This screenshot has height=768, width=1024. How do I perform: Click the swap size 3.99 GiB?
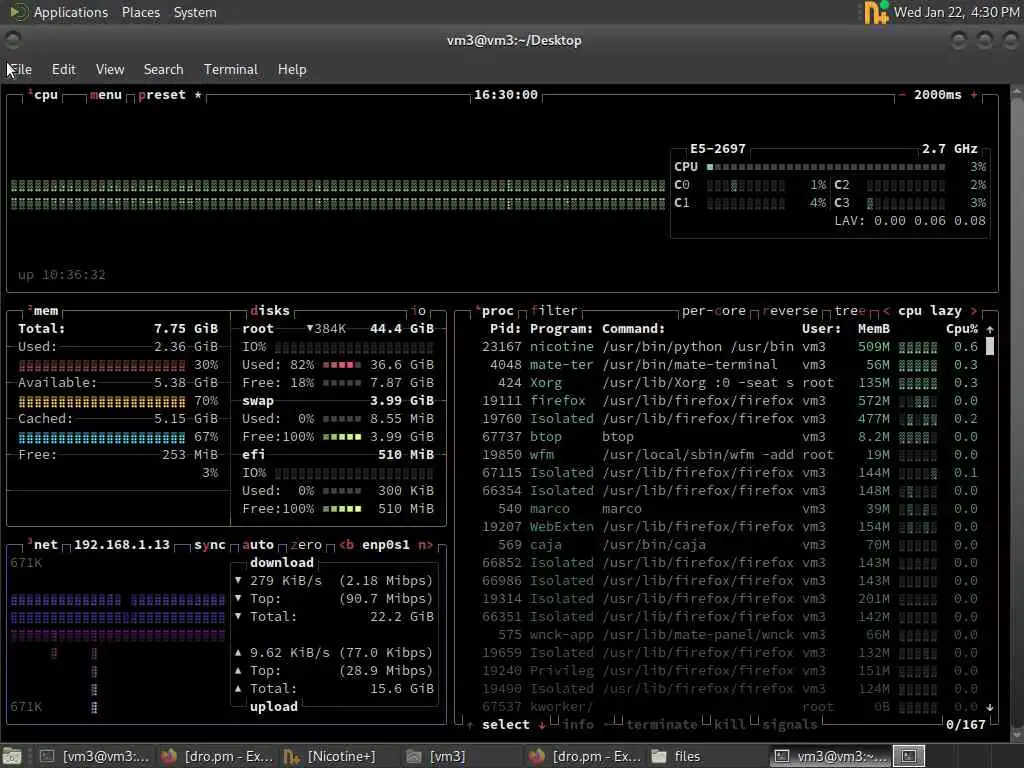point(402,400)
